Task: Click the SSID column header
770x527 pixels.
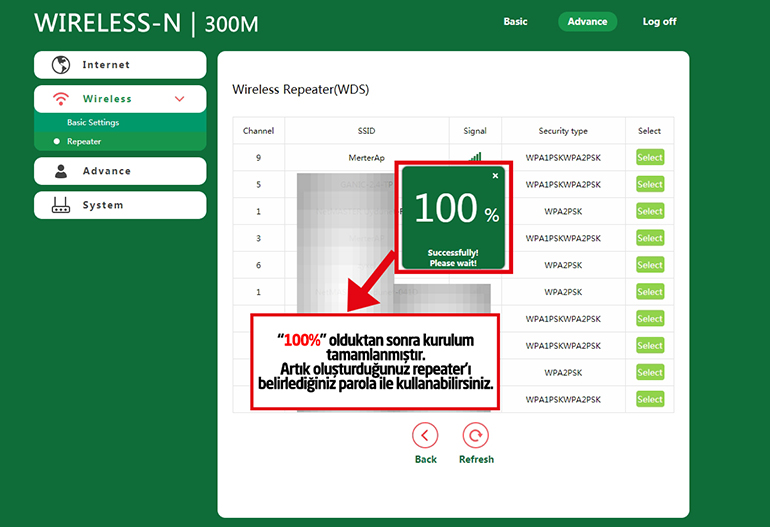Action: [x=366, y=131]
